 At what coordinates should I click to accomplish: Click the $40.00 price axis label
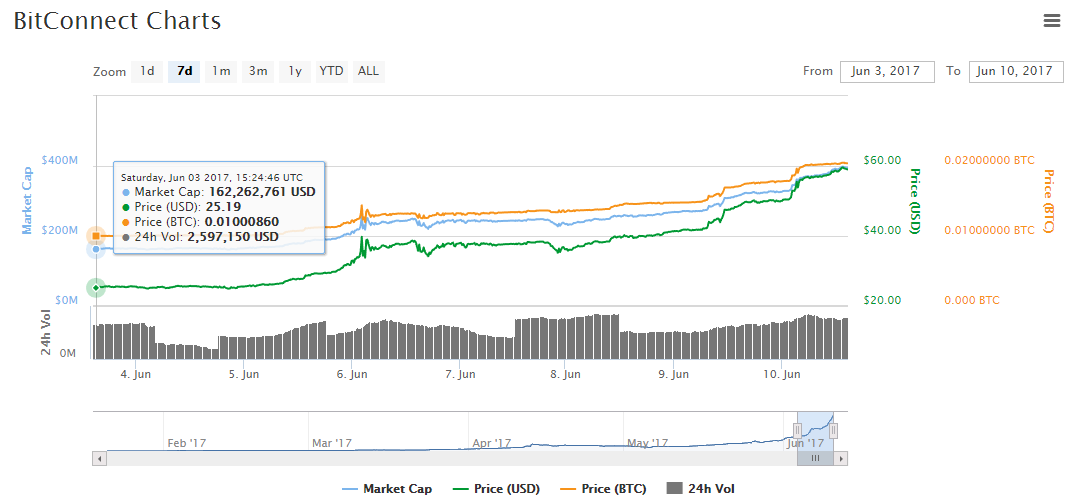[882, 230]
